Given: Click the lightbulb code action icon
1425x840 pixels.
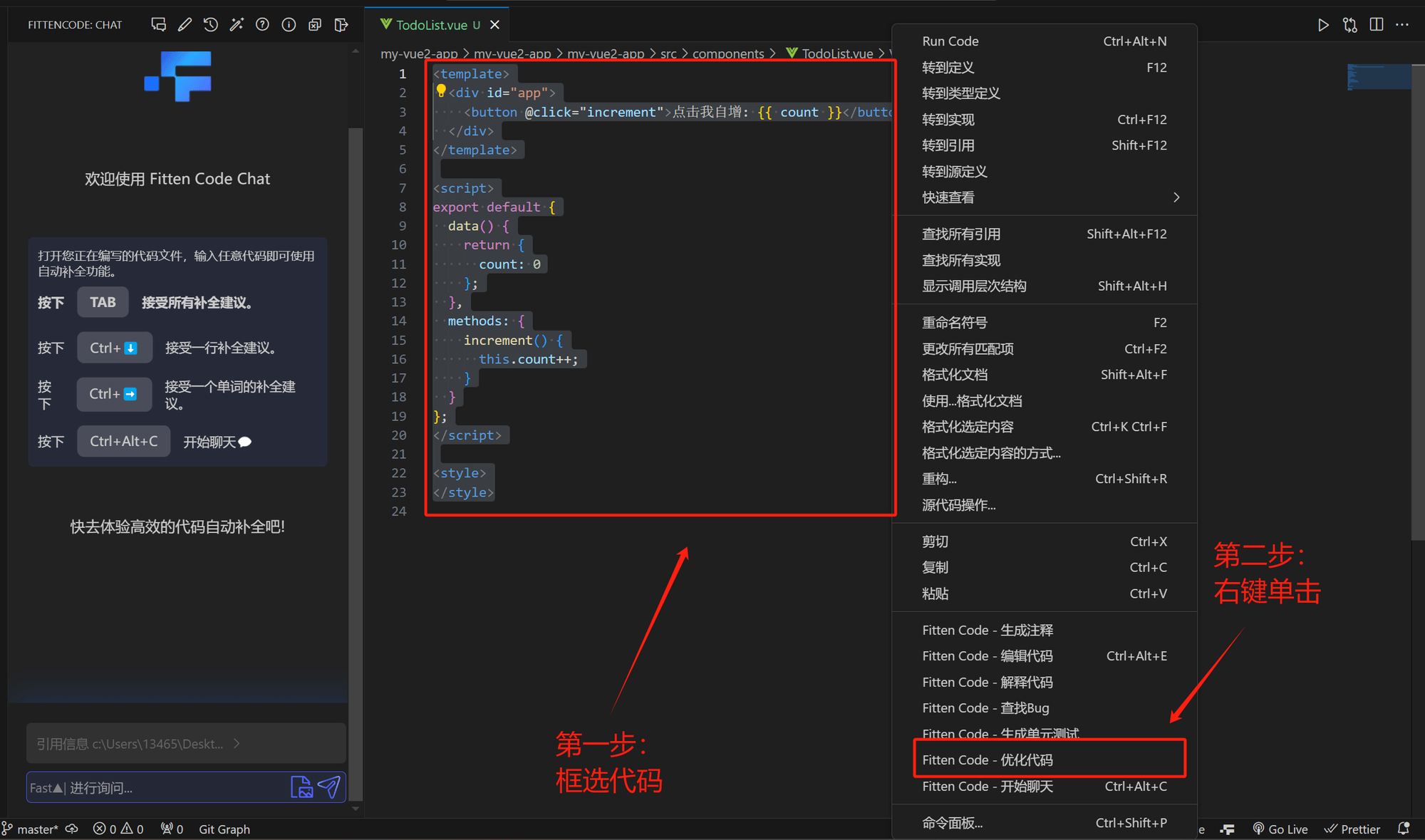Looking at the screenshot, I should pyautogui.click(x=441, y=90).
